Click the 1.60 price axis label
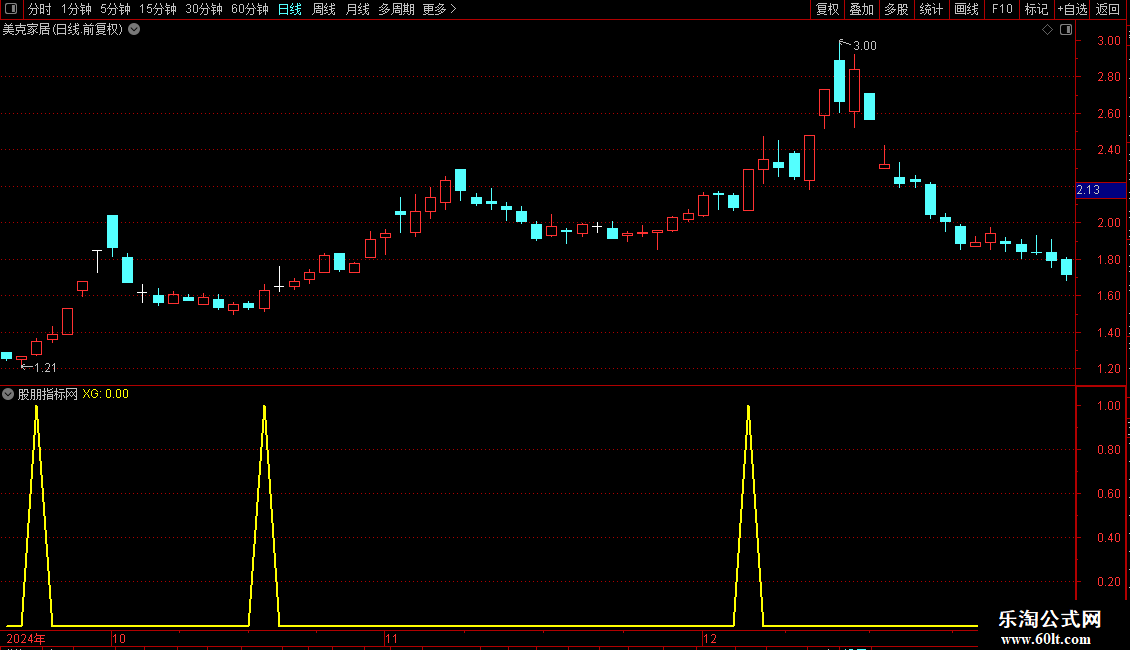This screenshot has width=1130, height=650. tap(1109, 296)
